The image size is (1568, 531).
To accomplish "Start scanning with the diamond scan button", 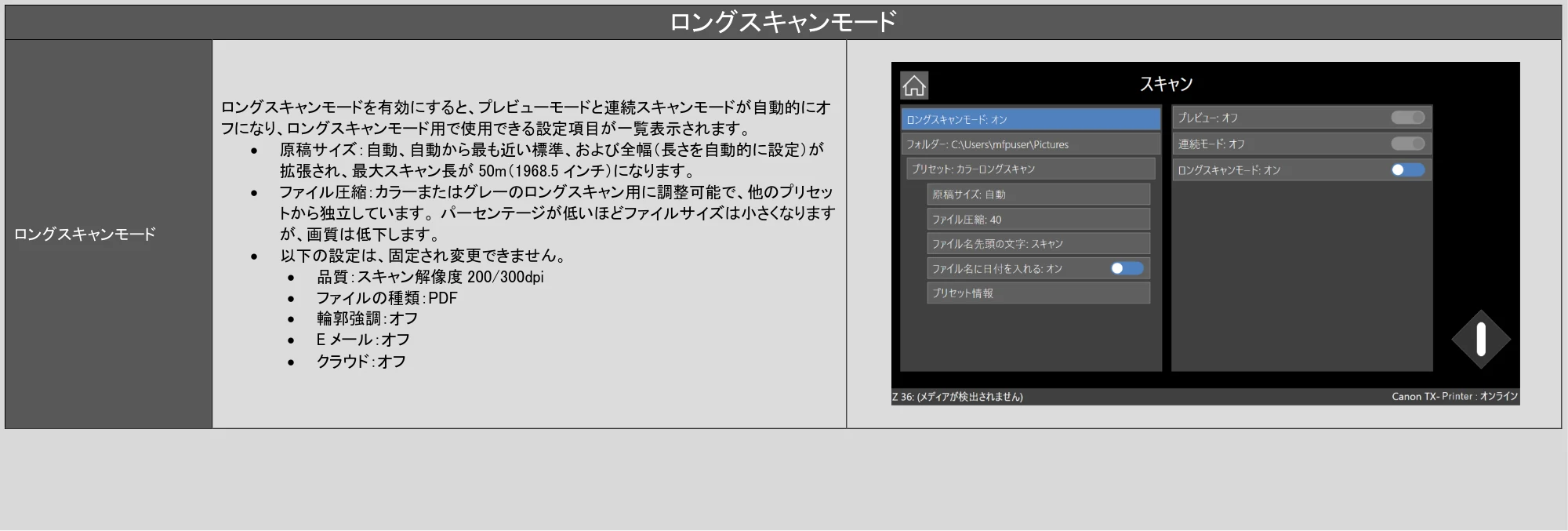I will (x=1480, y=340).
